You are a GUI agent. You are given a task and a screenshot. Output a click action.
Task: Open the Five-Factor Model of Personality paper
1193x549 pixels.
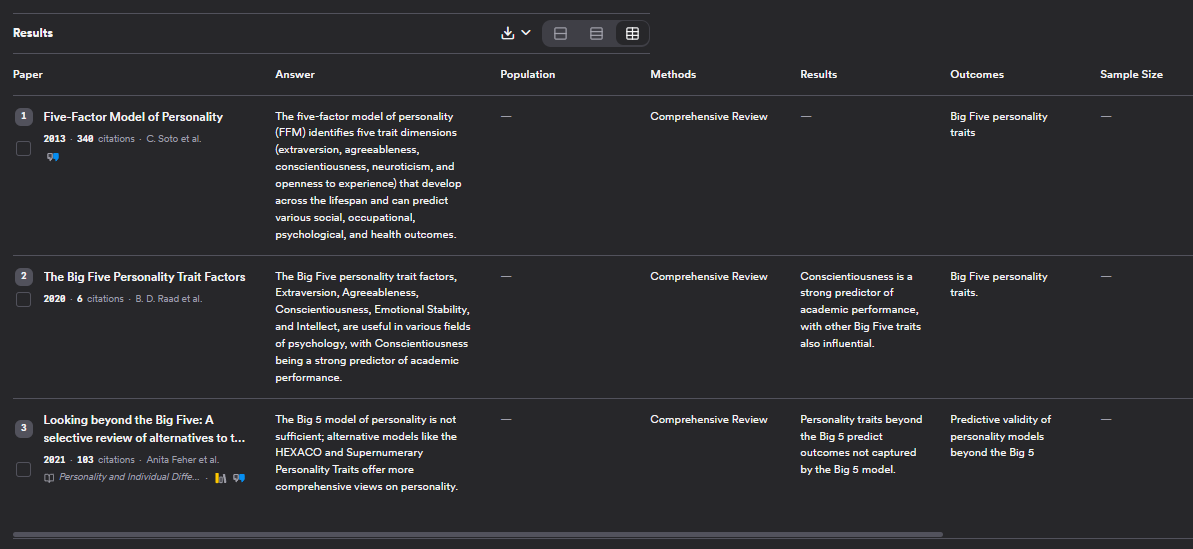(133, 117)
